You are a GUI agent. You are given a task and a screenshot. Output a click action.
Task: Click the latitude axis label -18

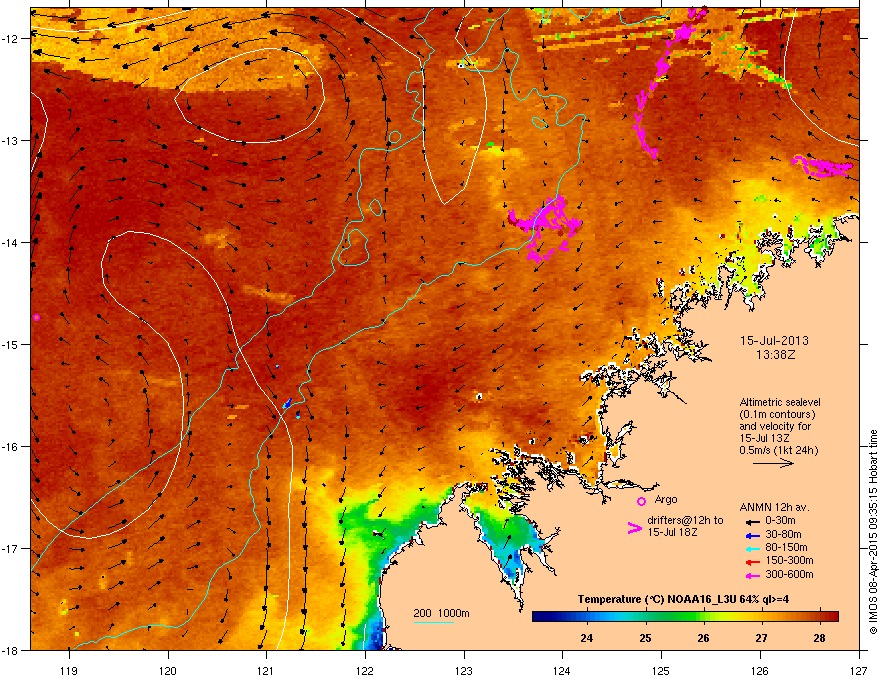[x=10, y=650]
